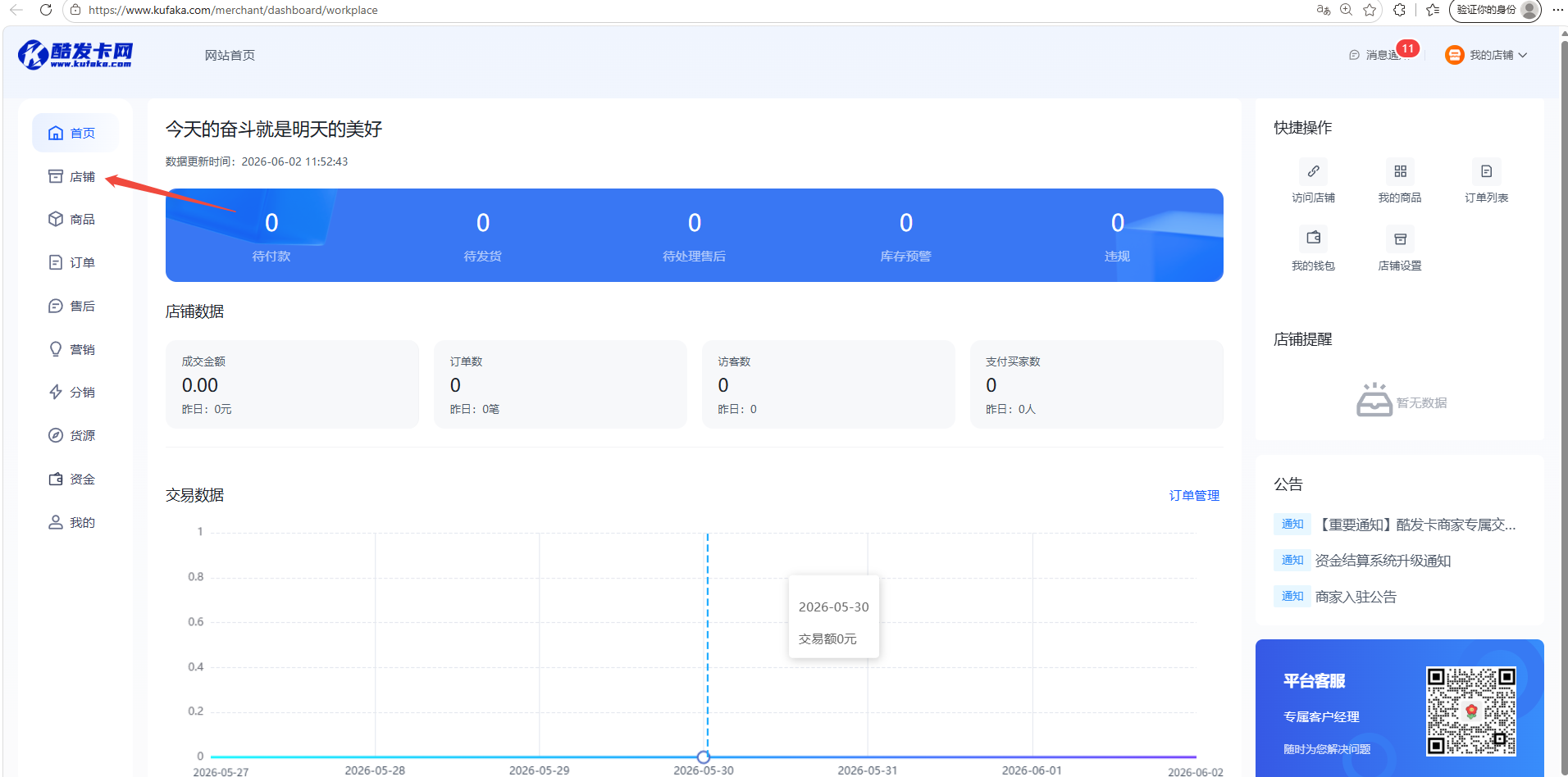Open 网站首页 link in header
This screenshot has width=1568, height=777.
[230, 55]
